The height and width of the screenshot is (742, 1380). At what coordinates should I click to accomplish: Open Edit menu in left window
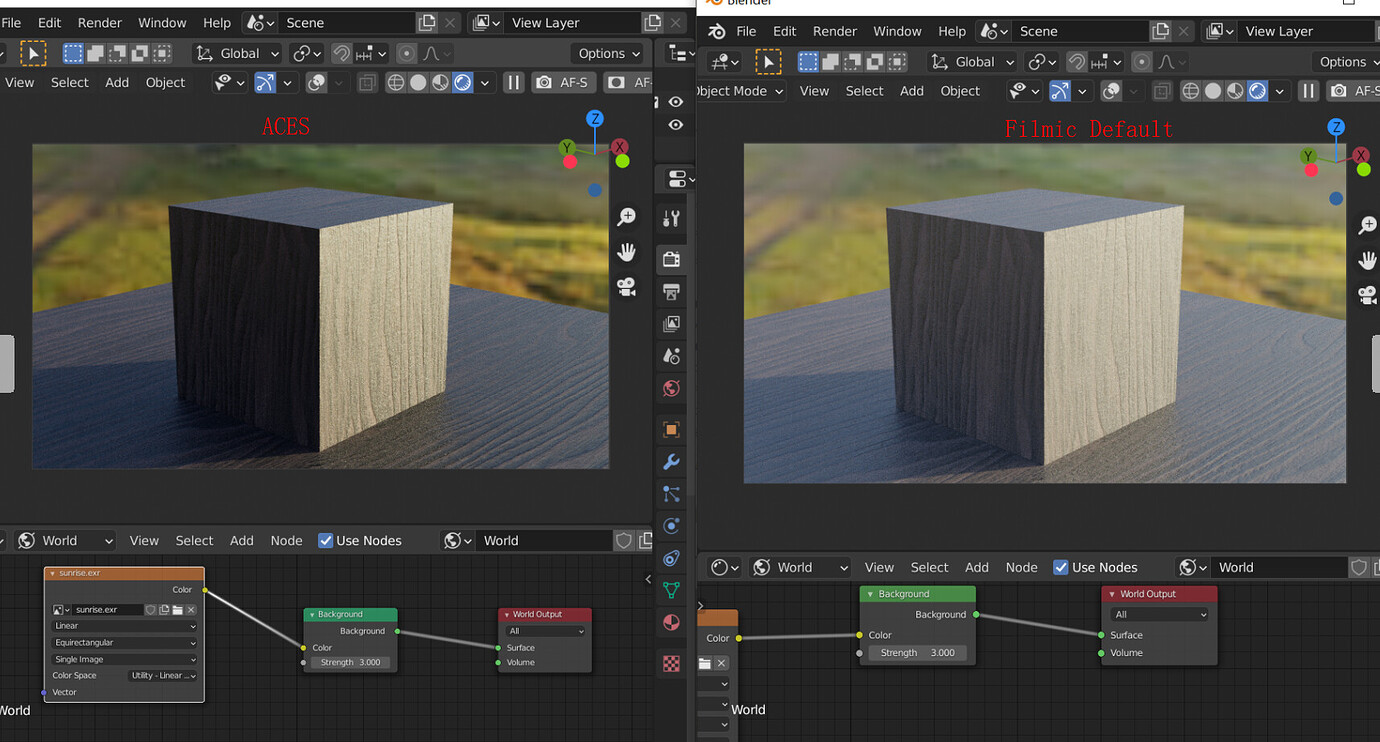pyautogui.click(x=49, y=22)
